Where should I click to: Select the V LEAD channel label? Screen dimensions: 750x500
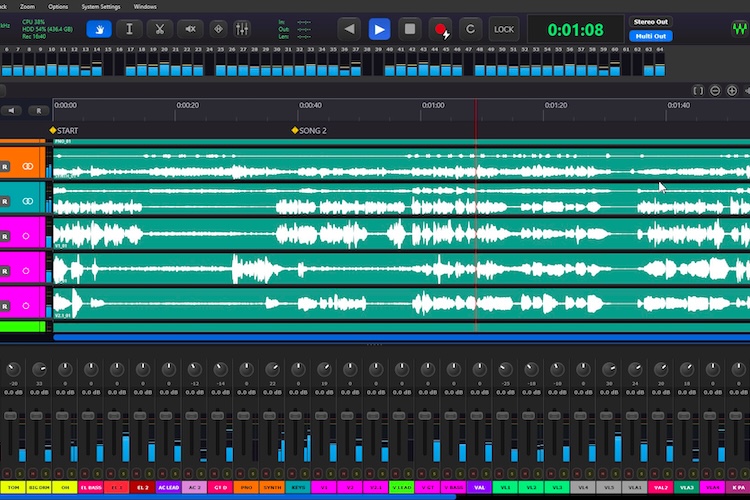click(x=401, y=487)
